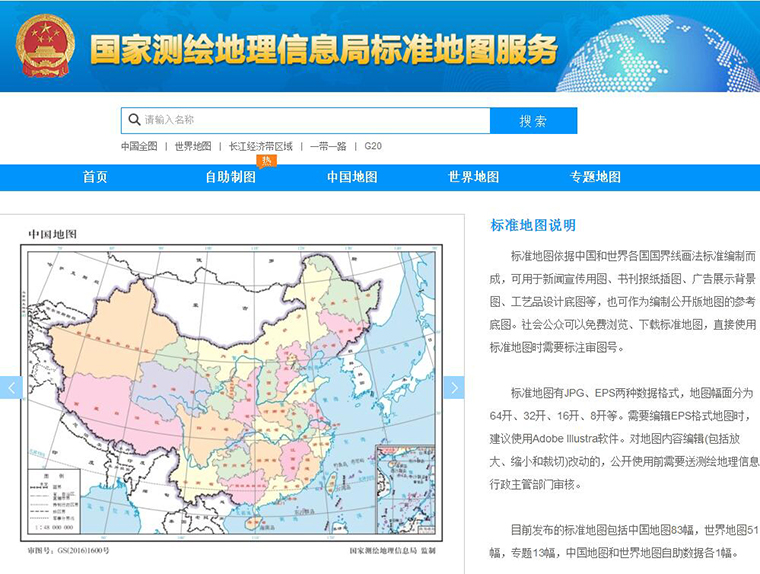Viewport: 760px width, 574px height.
Task: Click the South China Sea inset map
Action: click(x=406, y=489)
